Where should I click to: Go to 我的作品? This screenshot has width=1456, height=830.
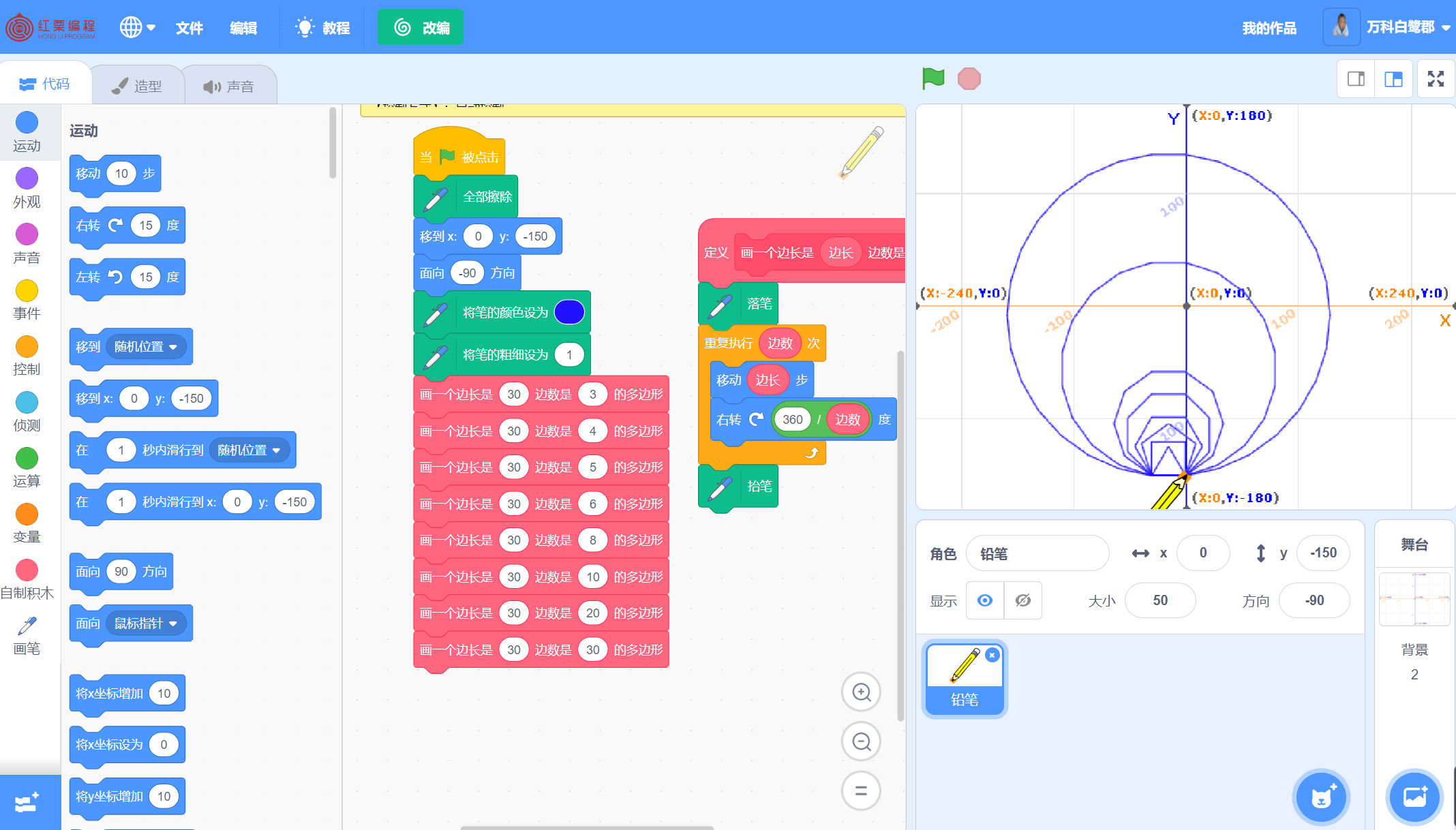[x=1269, y=28]
